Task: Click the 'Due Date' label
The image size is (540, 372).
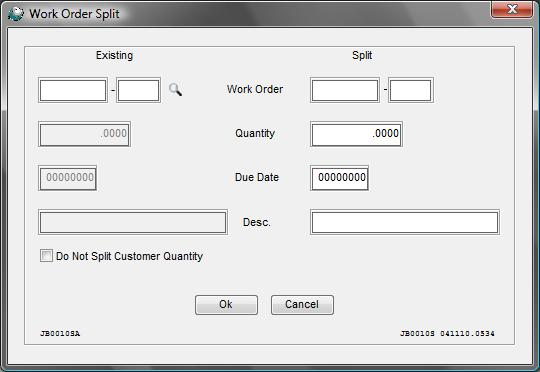Action: point(257,177)
